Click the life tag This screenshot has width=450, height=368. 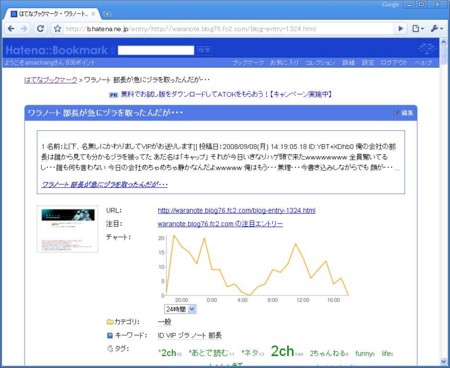pyautogui.click(x=386, y=353)
